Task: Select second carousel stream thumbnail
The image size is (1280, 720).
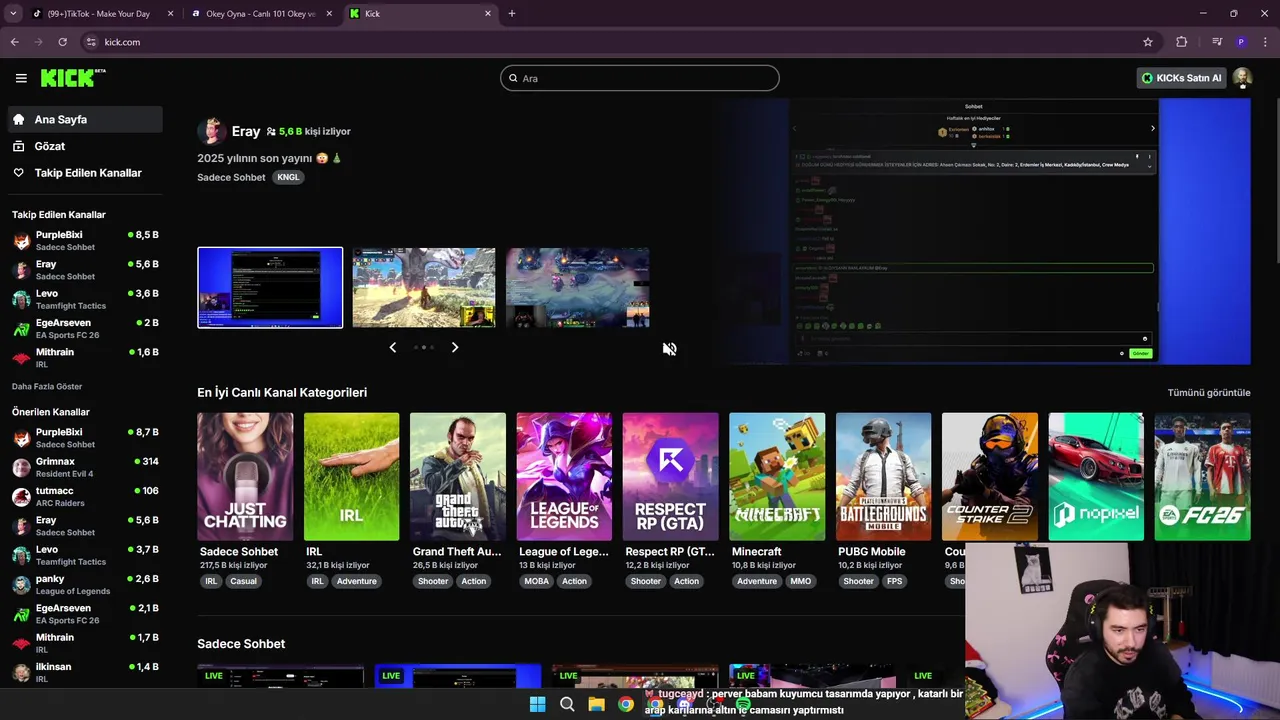Action: (424, 288)
